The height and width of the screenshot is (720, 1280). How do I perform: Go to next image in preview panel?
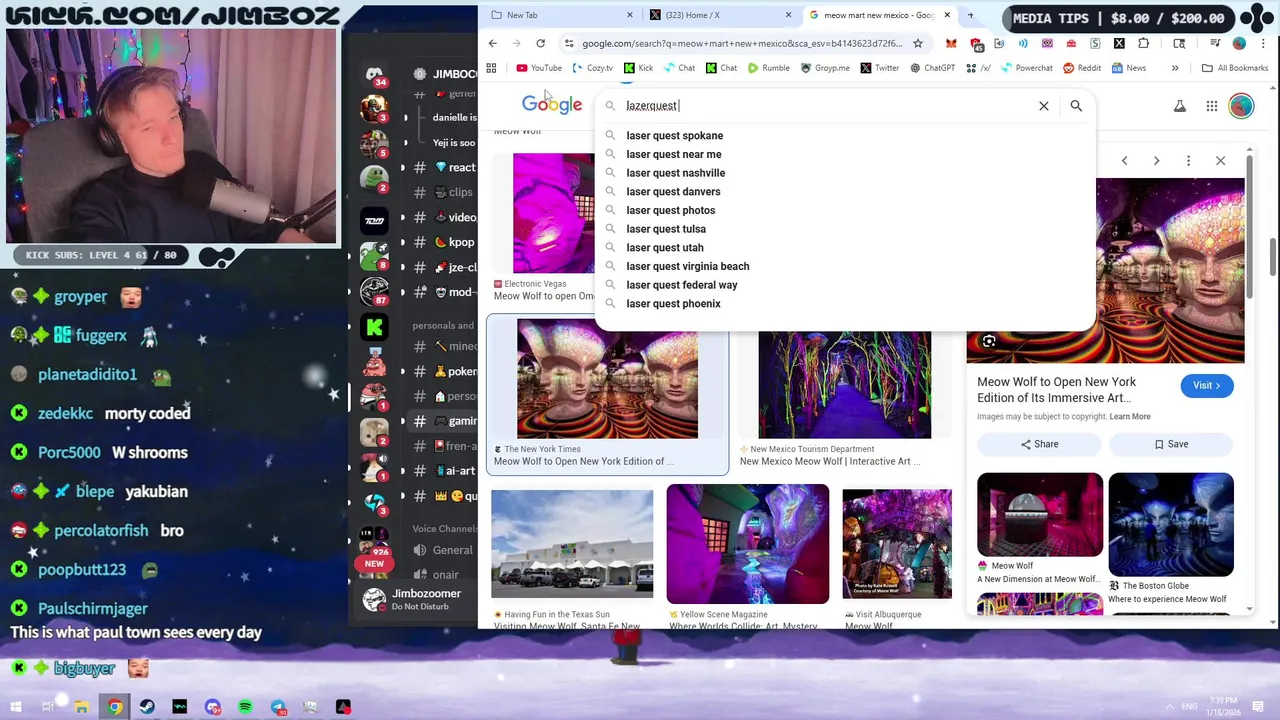pyautogui.click(x=1156, y=161)
